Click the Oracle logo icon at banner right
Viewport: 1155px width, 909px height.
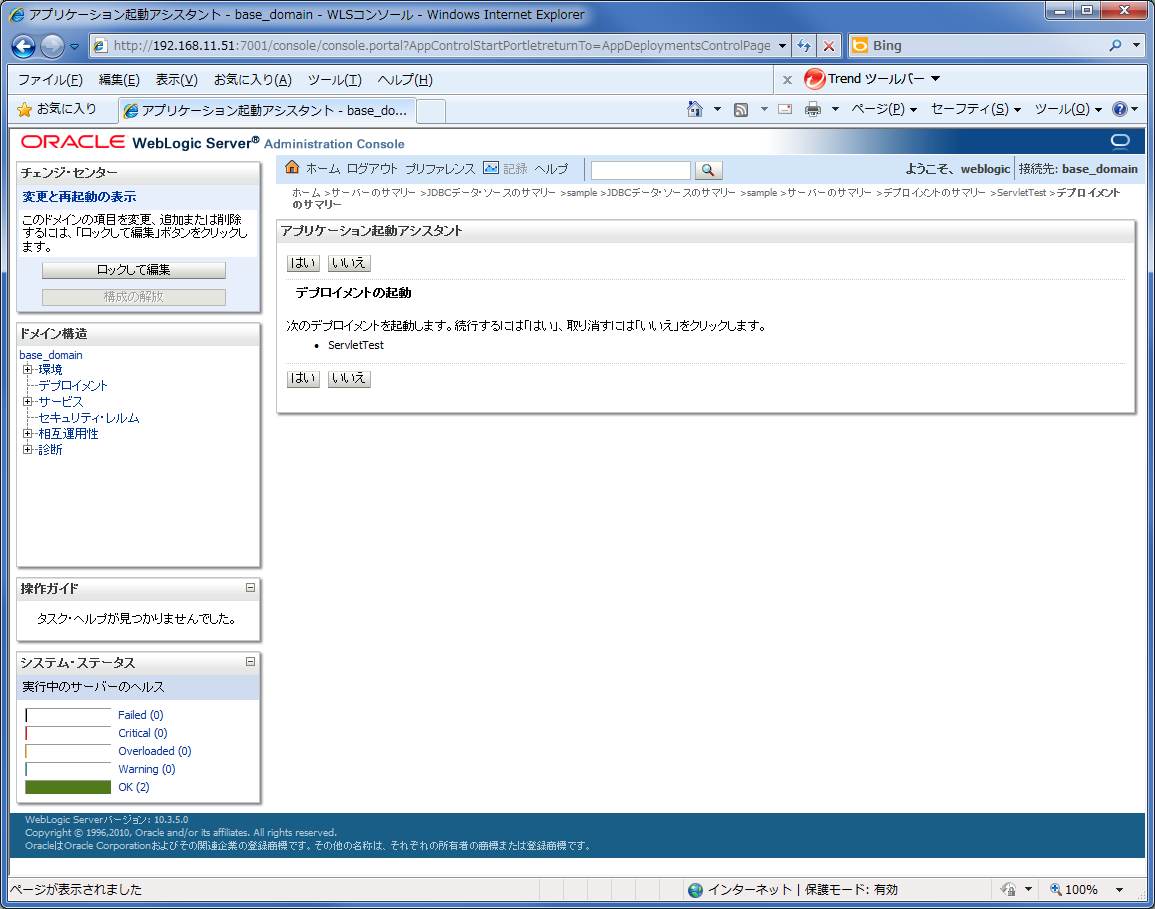click(1120, 141)
